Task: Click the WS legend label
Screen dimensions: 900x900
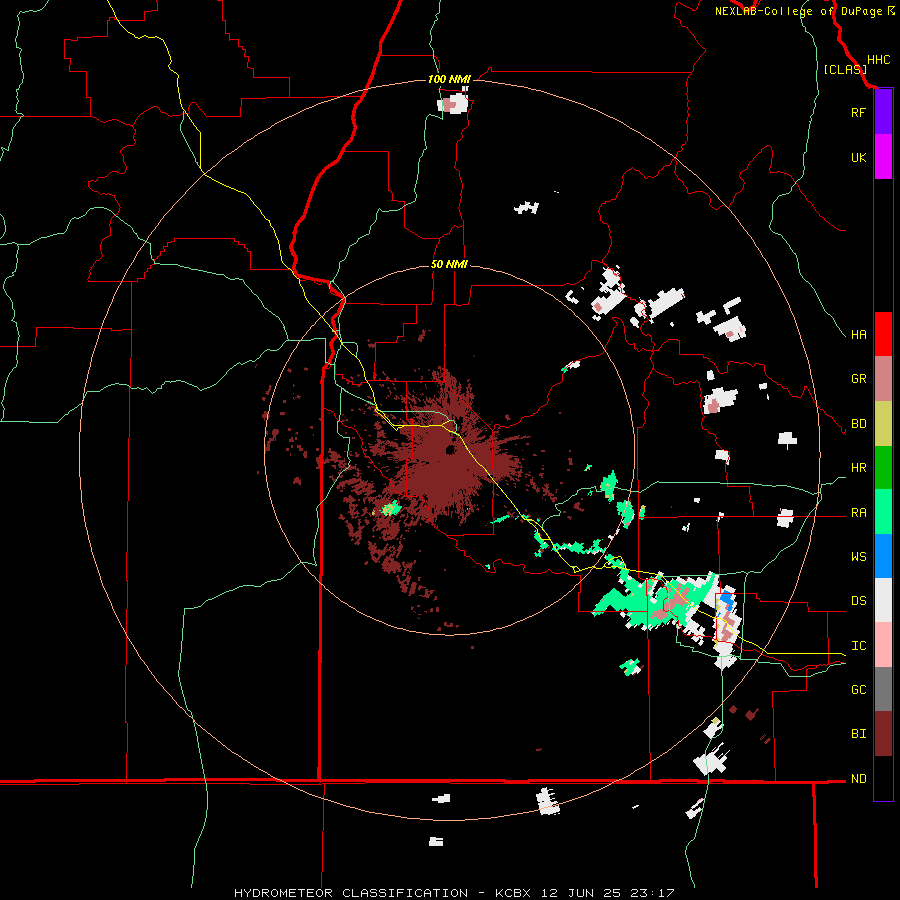Action: pyautogui.click(x=859, y=557)
